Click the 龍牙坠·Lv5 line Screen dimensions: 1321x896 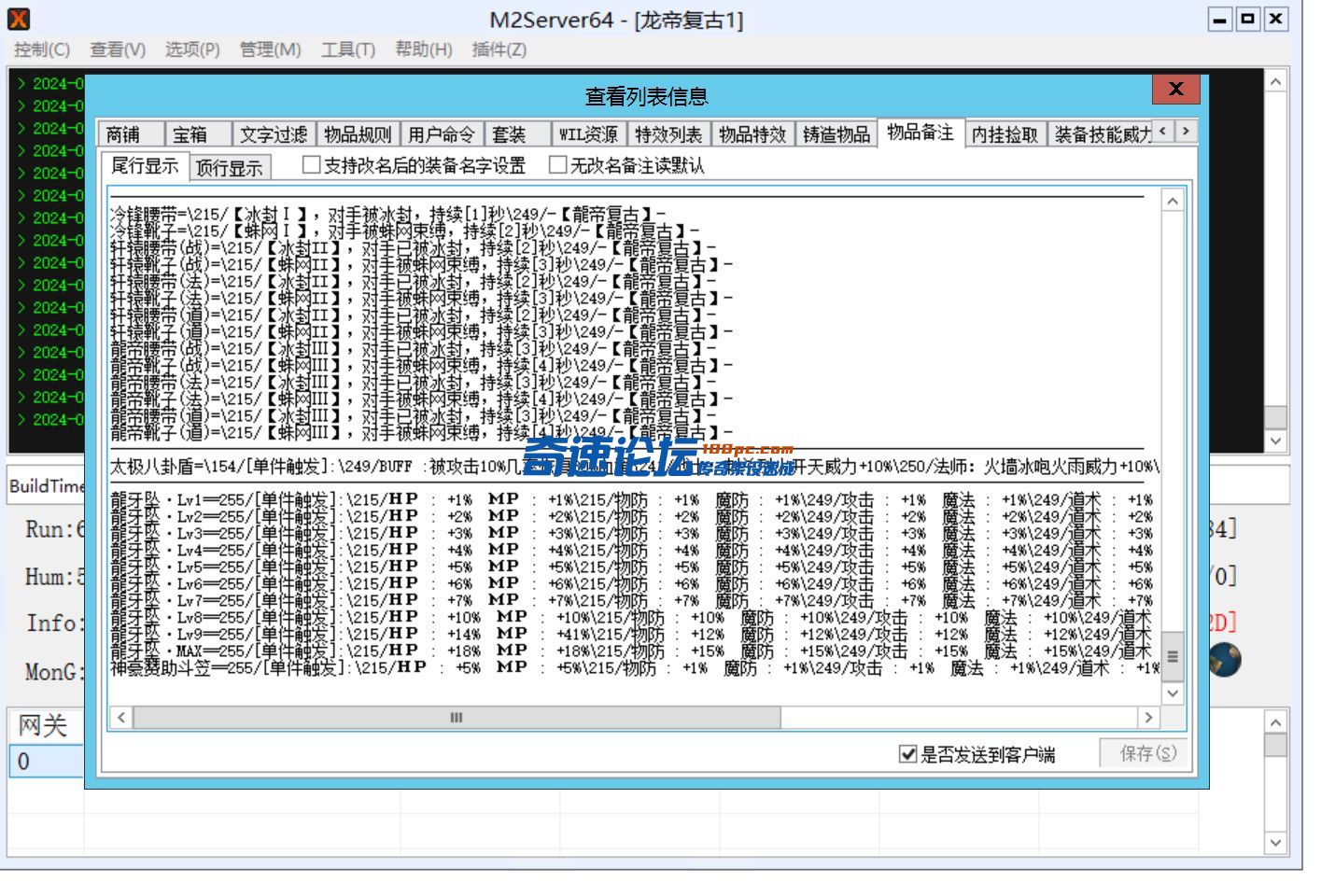[631, 567]
